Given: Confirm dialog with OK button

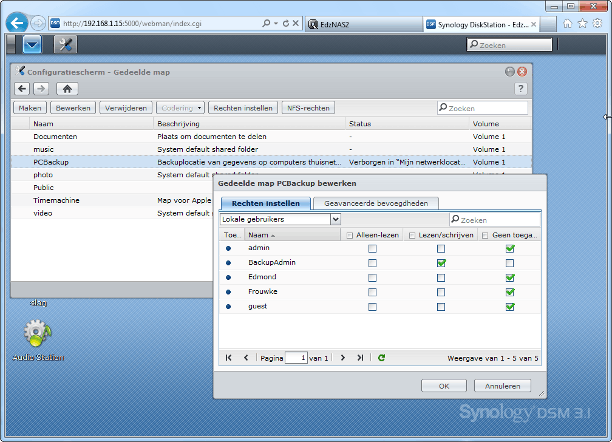Looking at the screenshot, I should pyautogui.click(x=444, y=386).
